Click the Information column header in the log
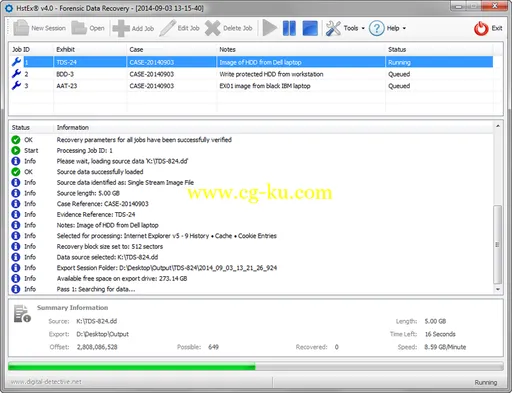Viewport: 512px width, 393px height. pos(73,128)
